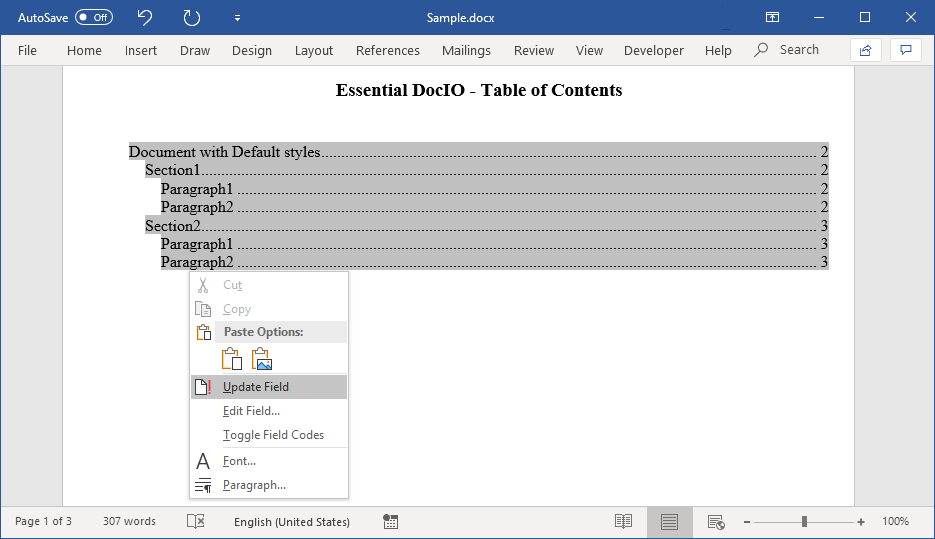Choose Keep Source Formatting paste icon
Screen dimensions: 935x539
(x=231, y=359)
